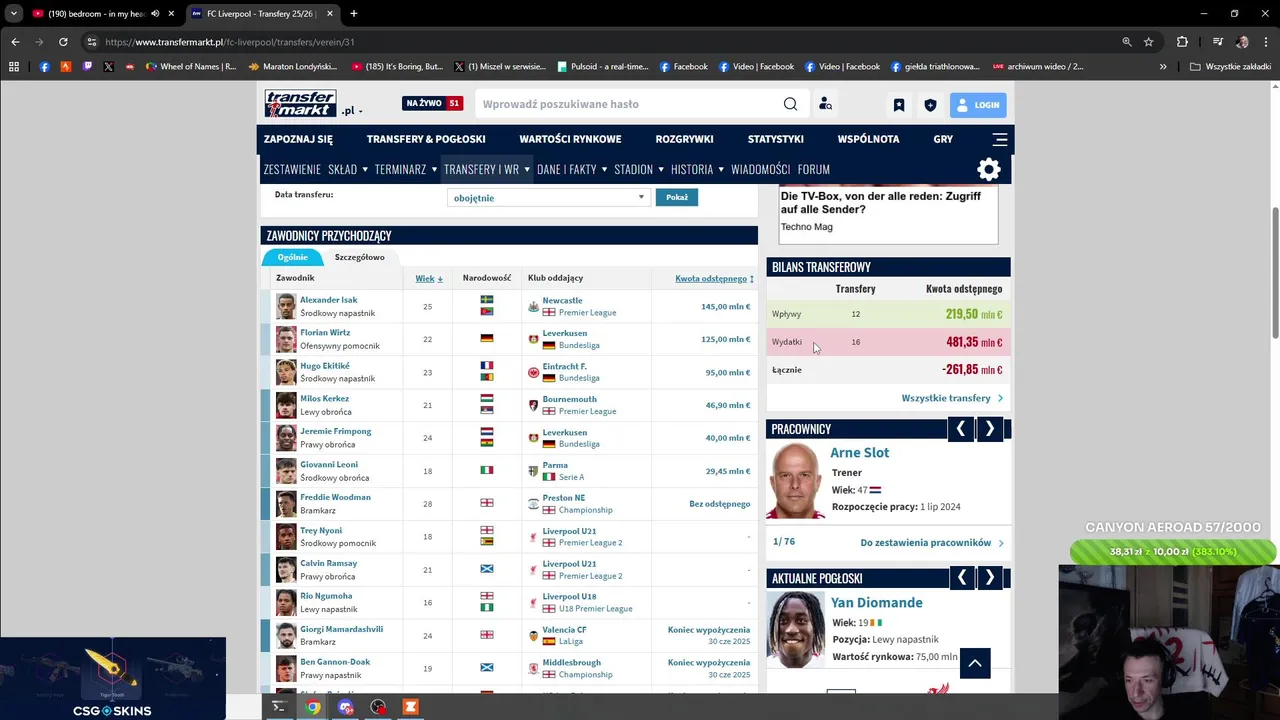The width and height of the screenshot is (1280, 720).
Task: Expand the Historia submenu
Action: click(721, 169)
